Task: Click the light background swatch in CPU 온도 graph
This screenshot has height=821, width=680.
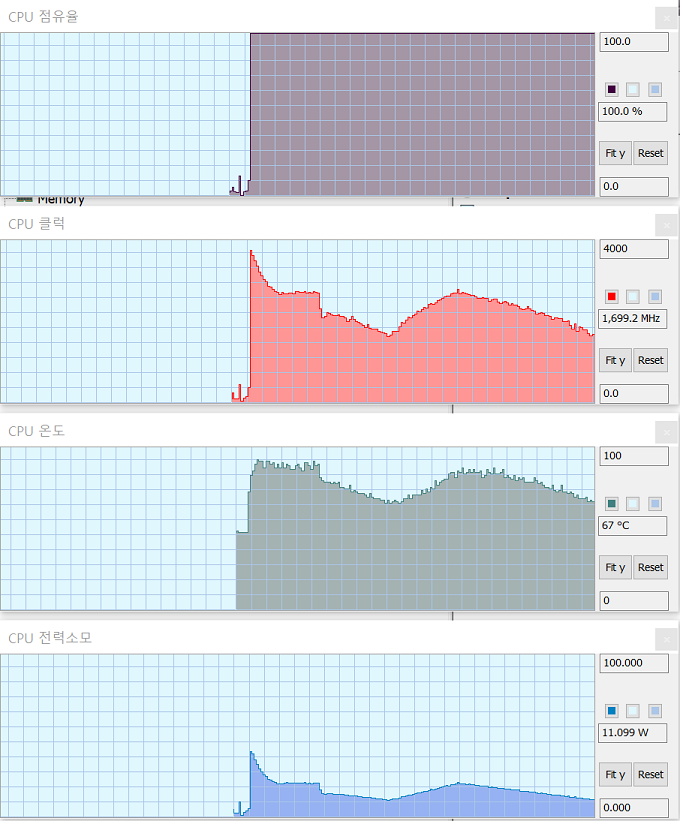Action: tap(633, 504)
